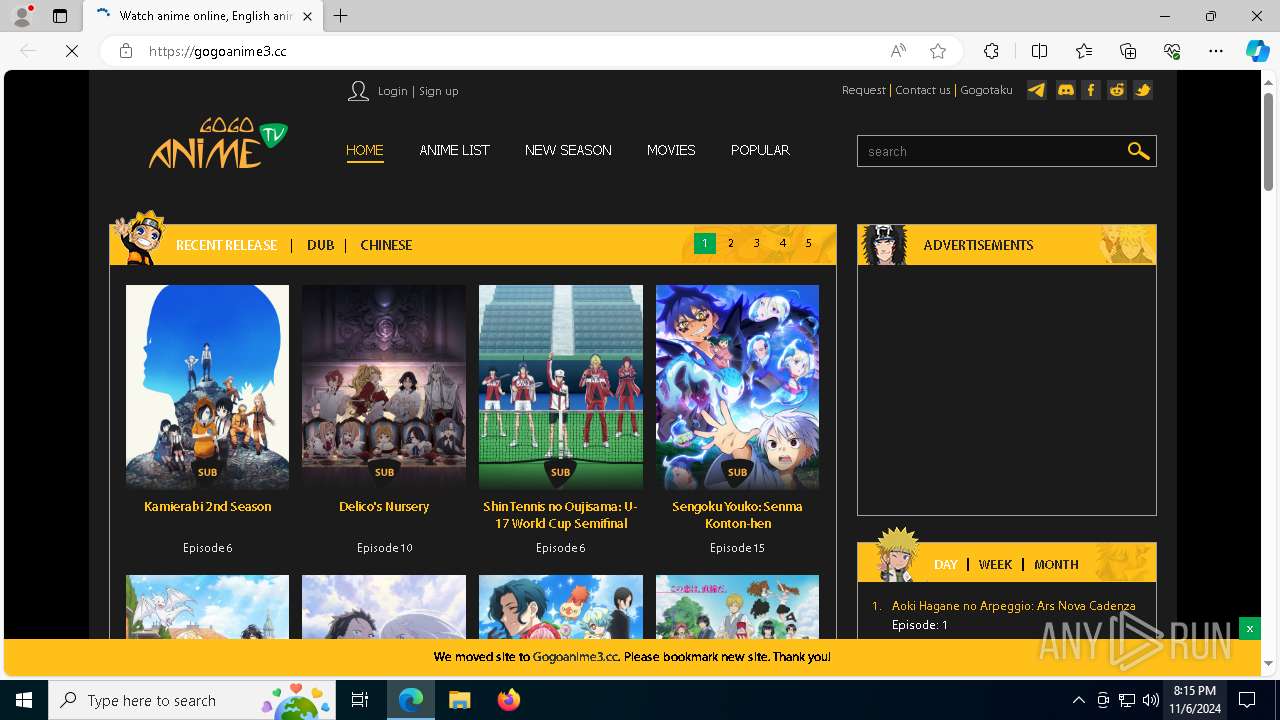Image resolution: width=1280 pixels, height=720 pixels.
Task: Switch to CHINESE tab
Action: click(x=386, y=245)
